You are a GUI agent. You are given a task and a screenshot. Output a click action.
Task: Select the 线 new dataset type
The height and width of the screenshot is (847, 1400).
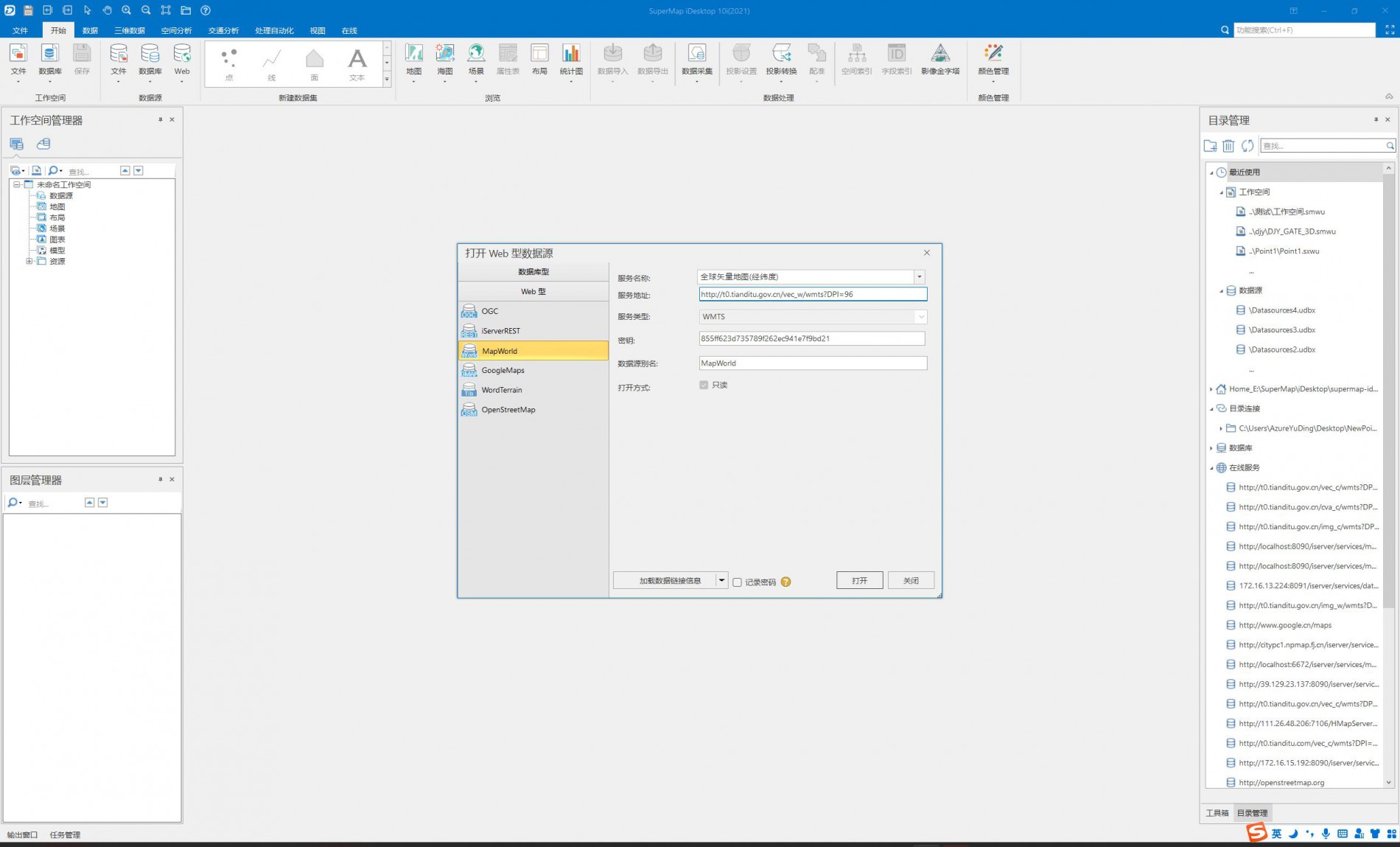[272, 64]
